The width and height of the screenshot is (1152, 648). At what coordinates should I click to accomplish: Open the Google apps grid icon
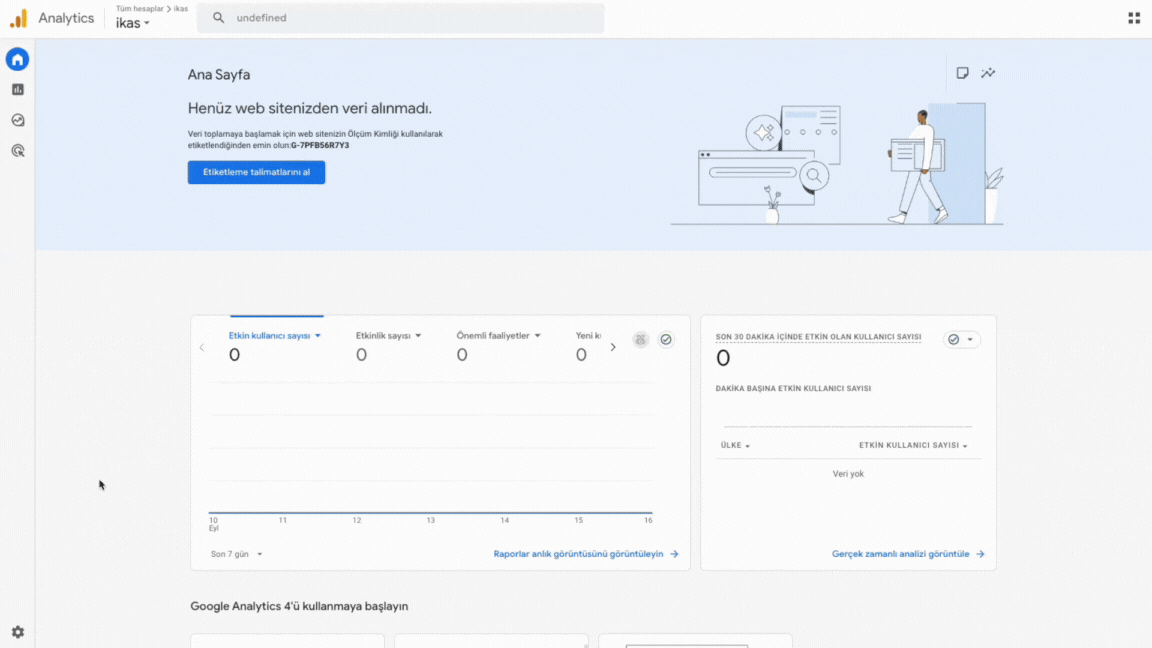click(x=1134, y=18)
